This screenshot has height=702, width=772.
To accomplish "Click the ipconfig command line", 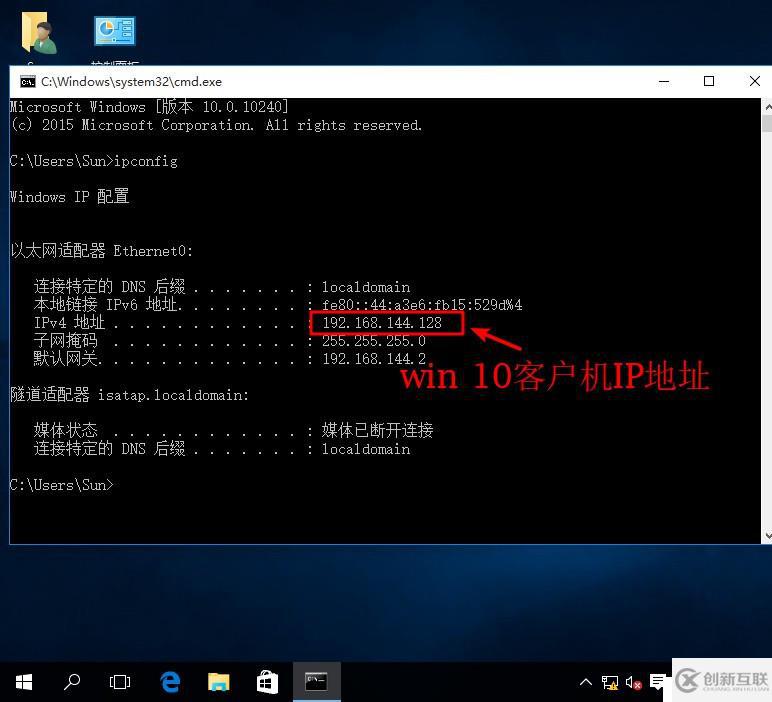I will (94, 161).
